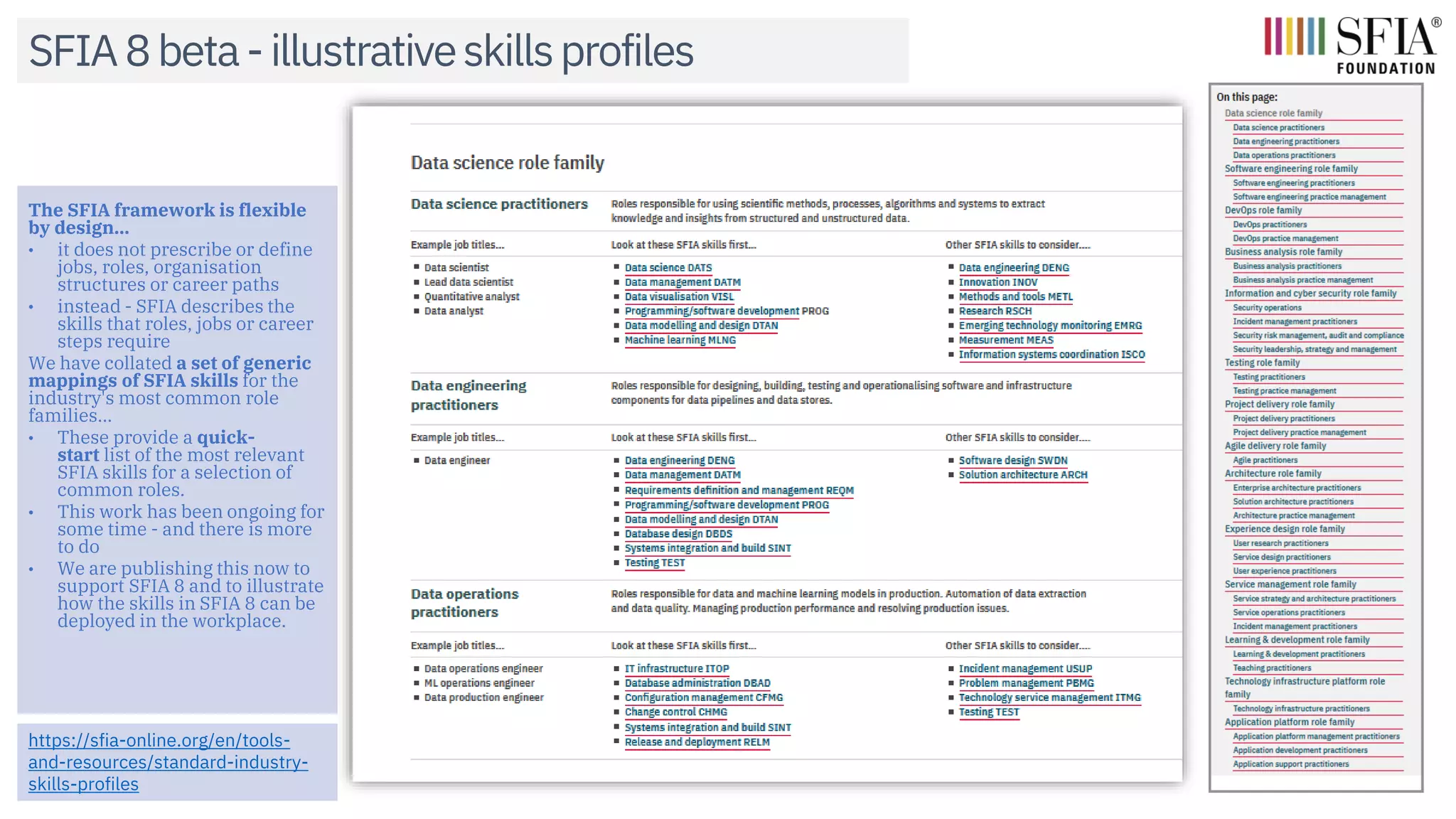Open Release and deployment RELM link
The height and width of the screenshot is (819, 1456).
(697, 742)
